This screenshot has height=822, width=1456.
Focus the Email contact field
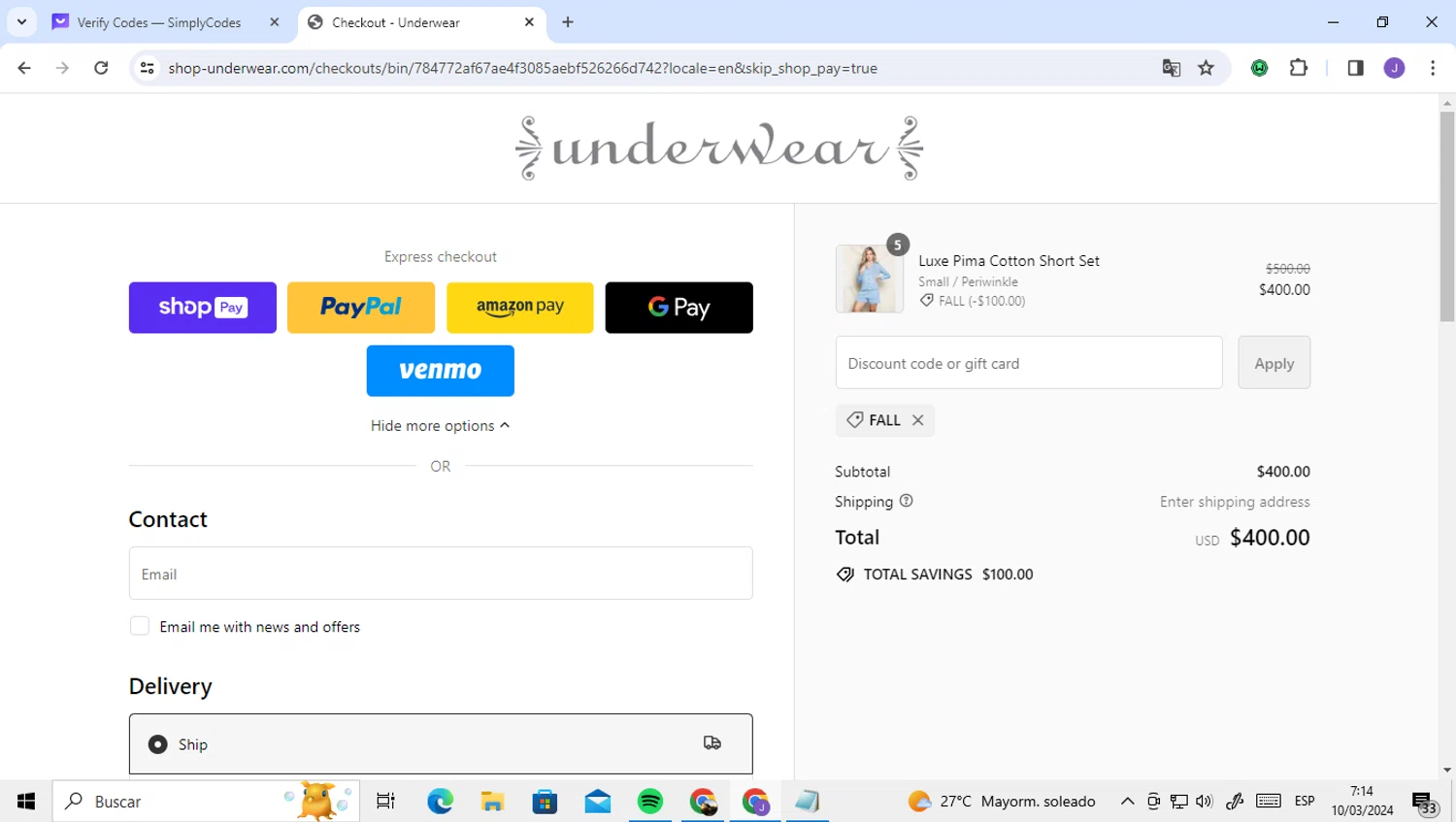tap(441, 574)
